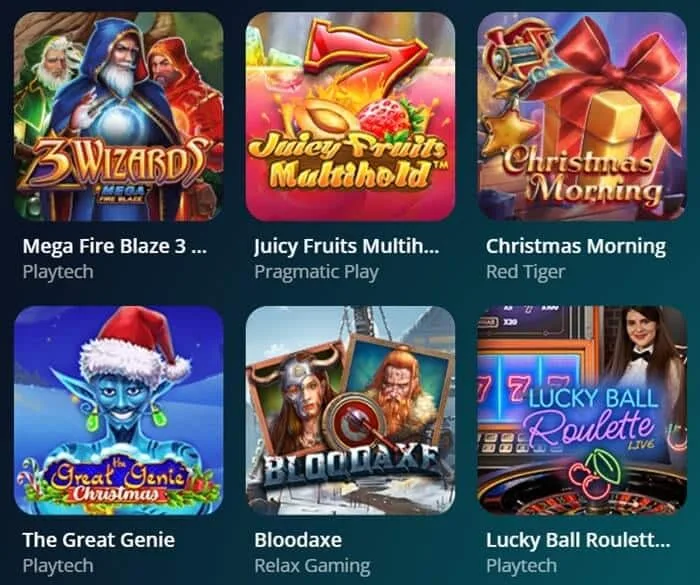The width and height of the screenshot is (700, 585).
Task: Launch the Christmas Morning game tile
Action: 582,117
